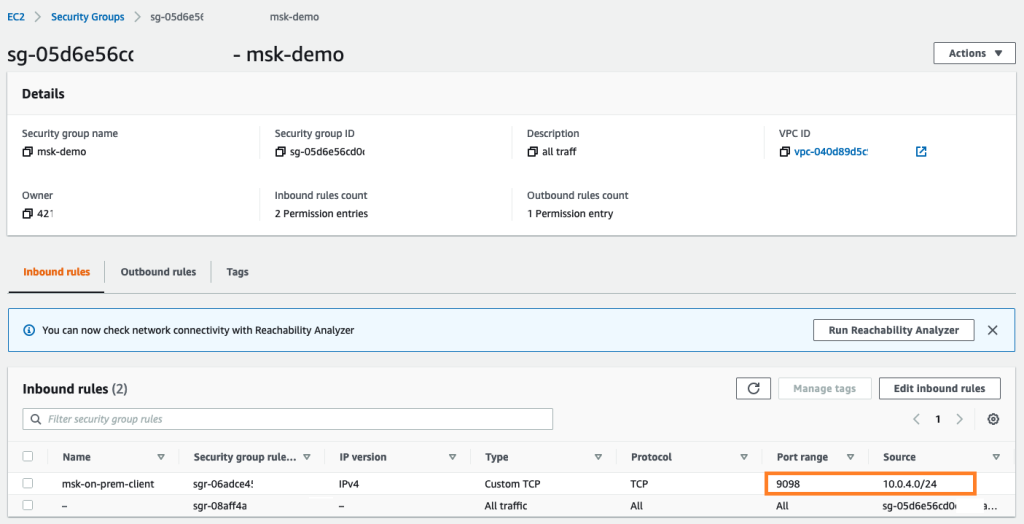Go to Security Groups breadcrumb link

88,17
